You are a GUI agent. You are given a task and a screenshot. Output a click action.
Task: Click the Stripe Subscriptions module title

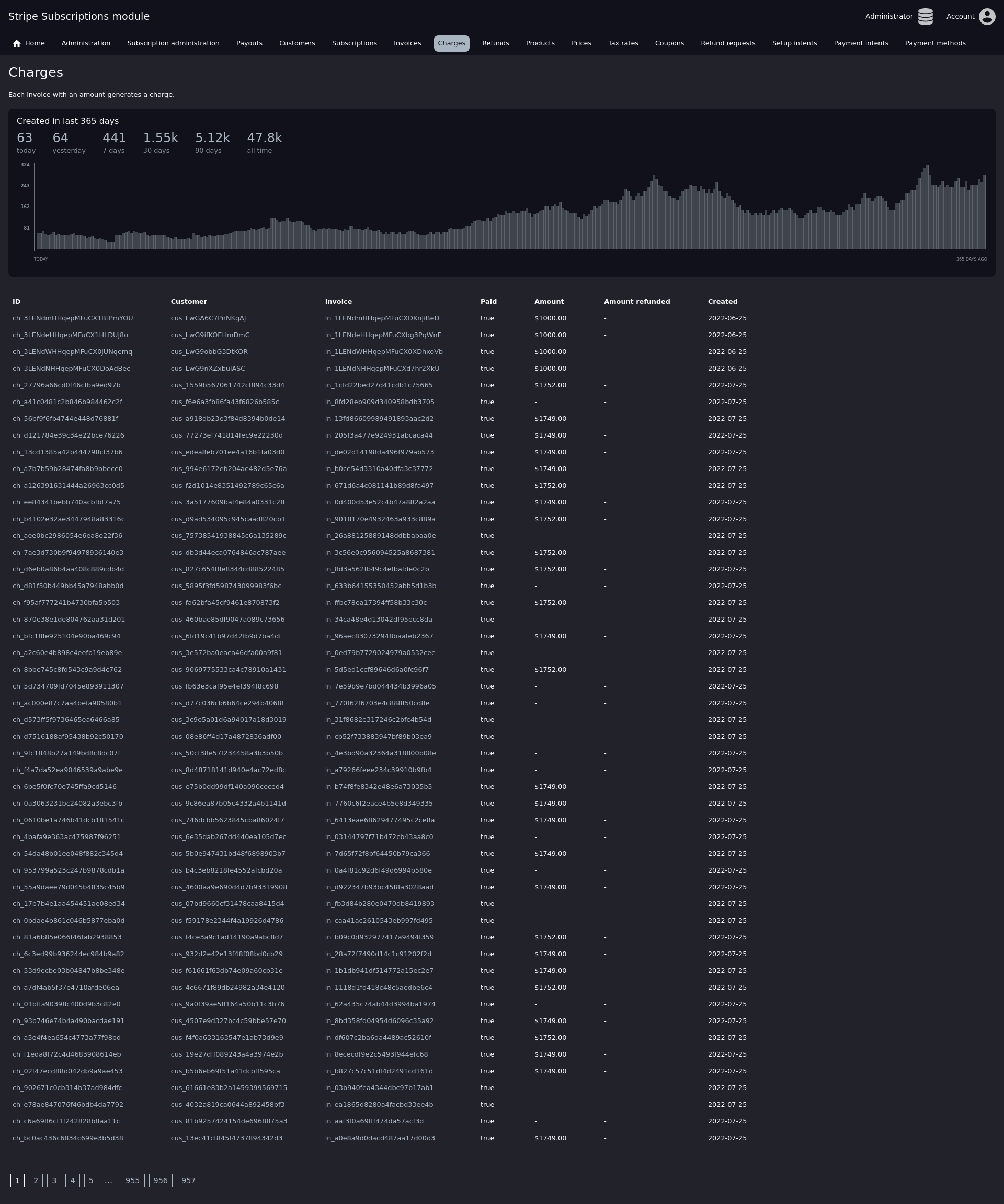pos(78,17)
